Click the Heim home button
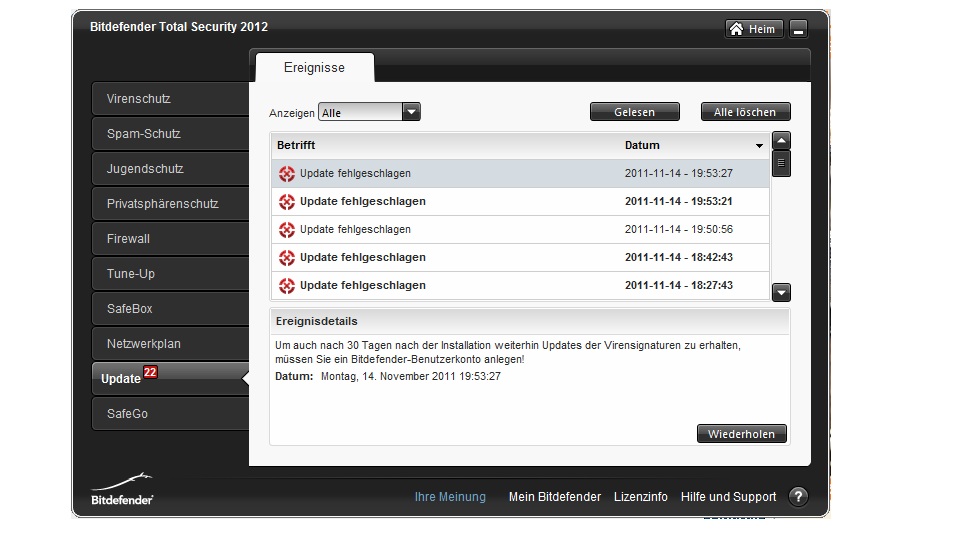The width and height of the screenshot is (960, 540). (754, 29)
